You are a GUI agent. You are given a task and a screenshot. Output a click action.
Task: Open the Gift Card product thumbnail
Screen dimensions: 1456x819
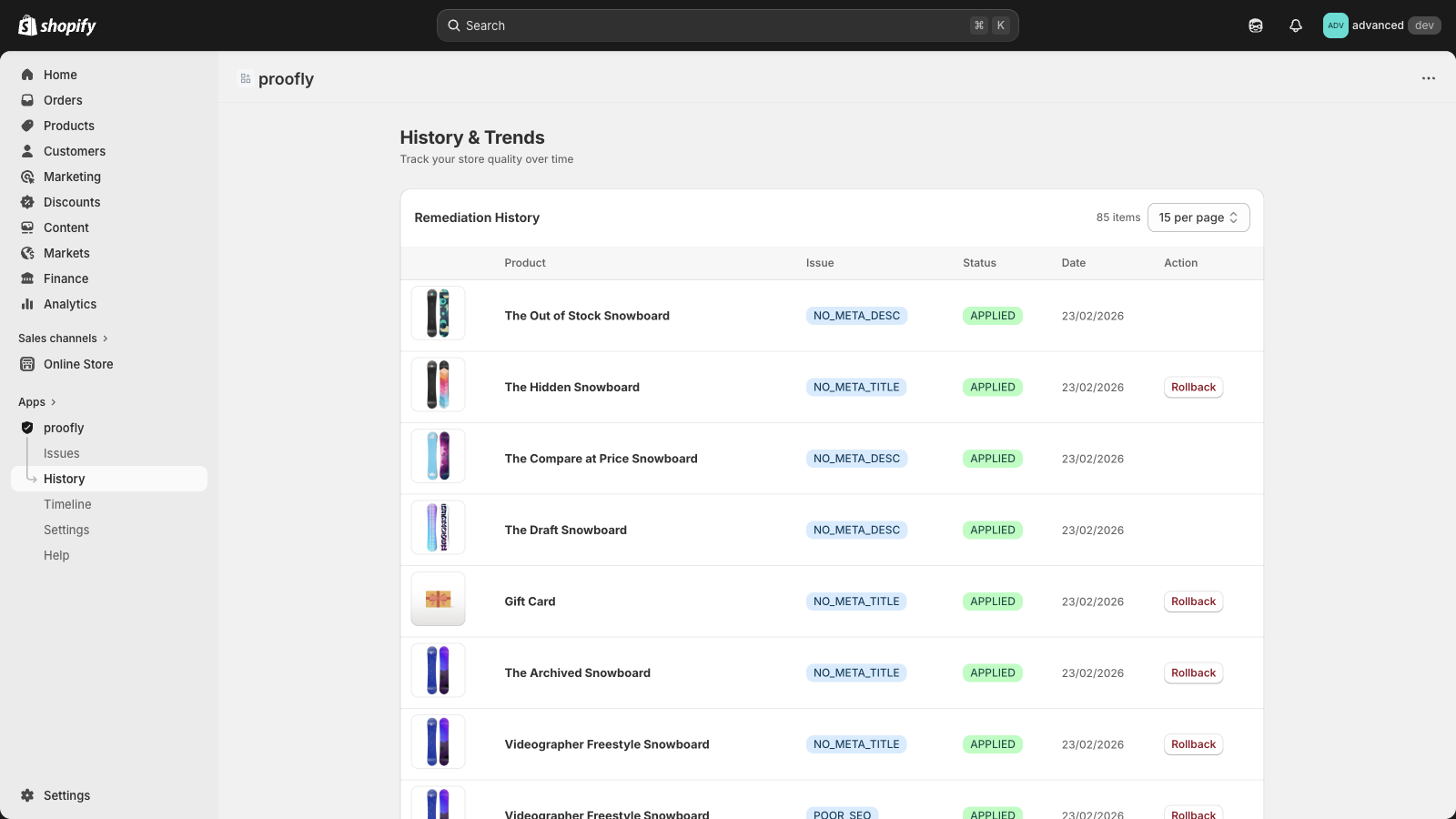click(x=438, y=600)
